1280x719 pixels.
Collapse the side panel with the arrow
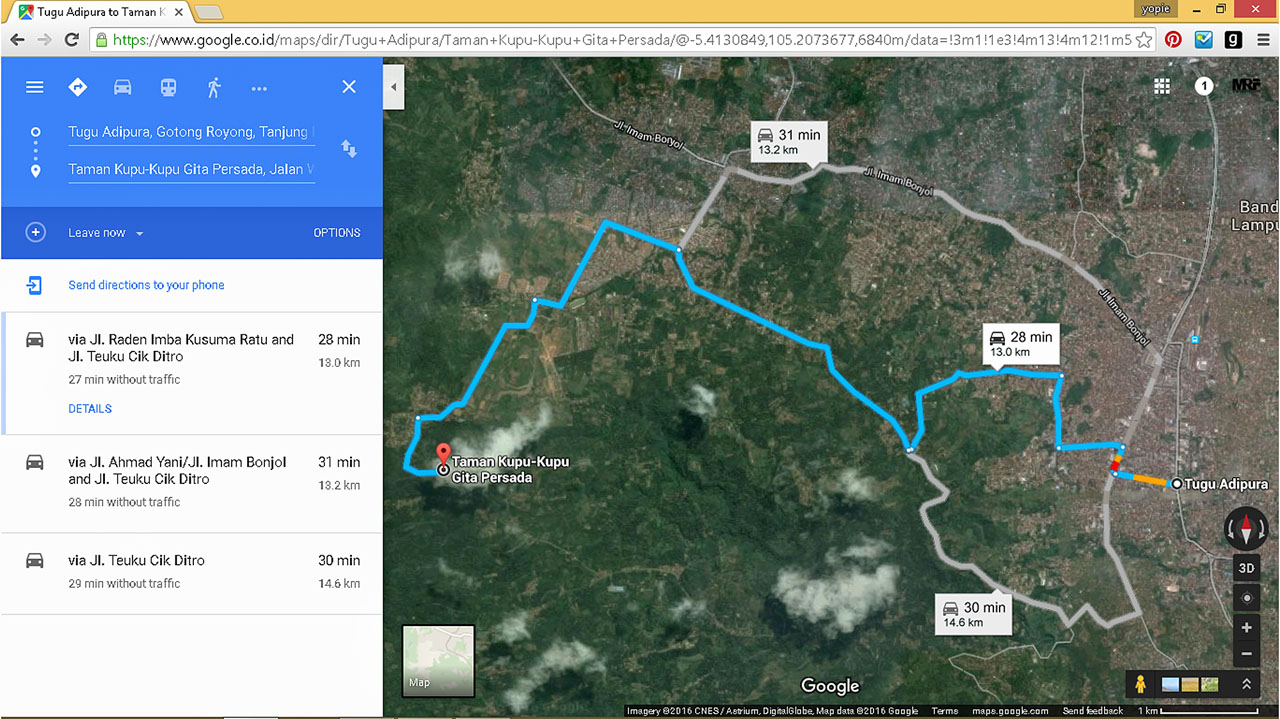(393, 87)
